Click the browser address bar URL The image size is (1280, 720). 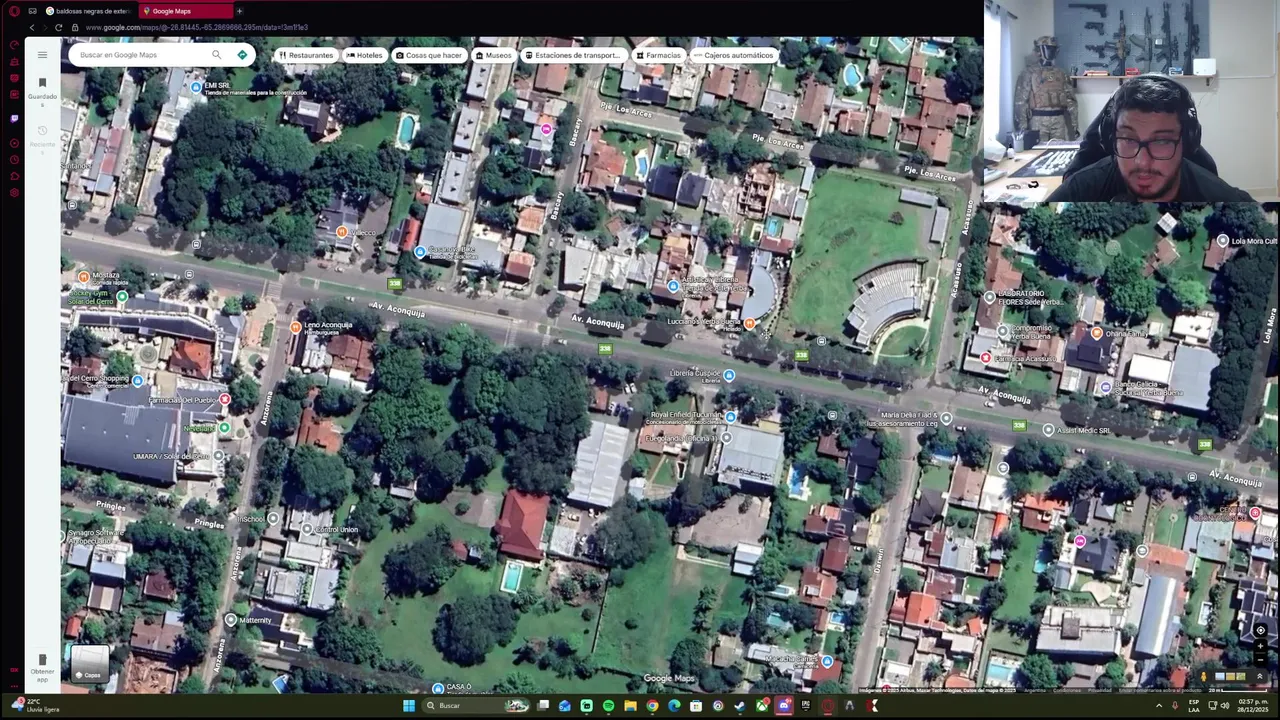tap(196, 27)
